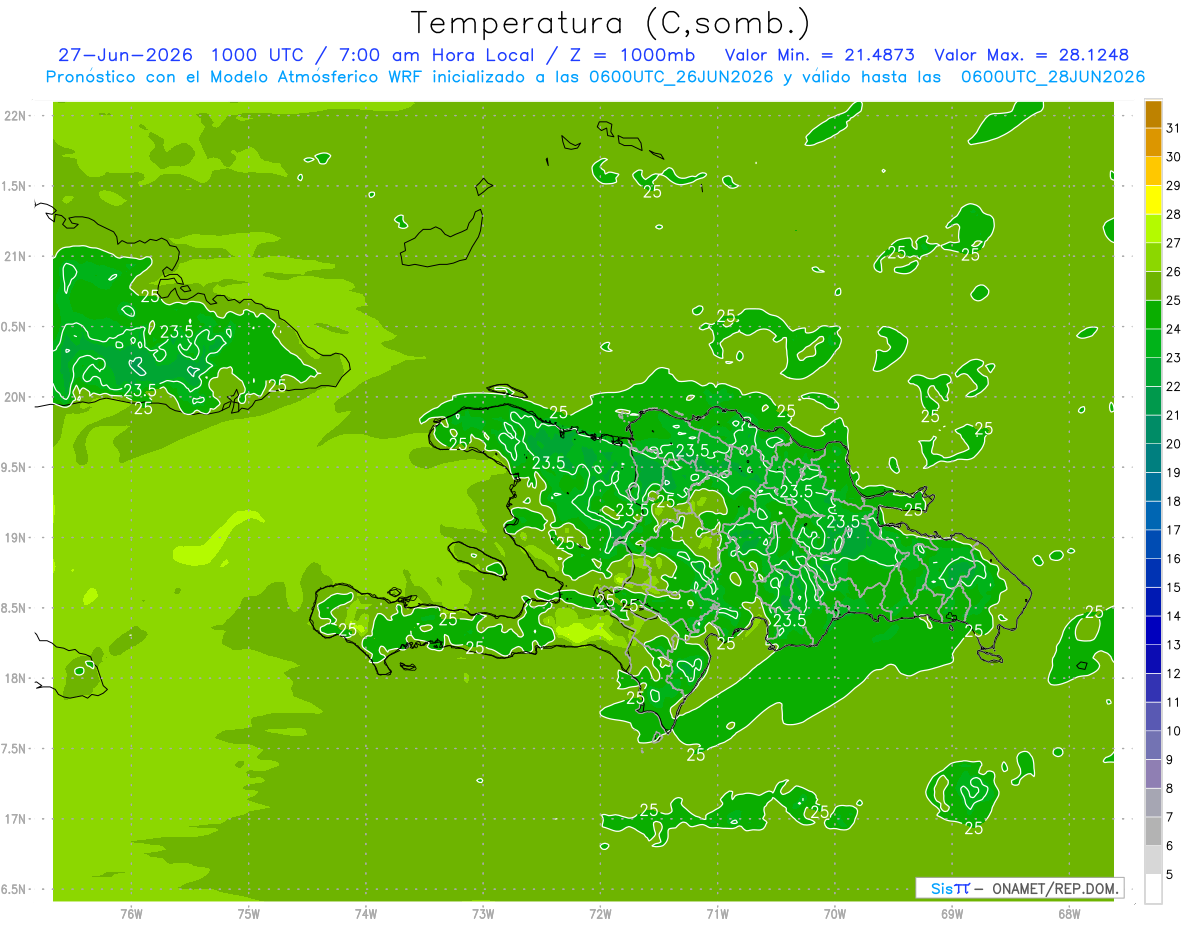1200x927 pixels.
Task: Click the "70W" longitude label
Action: (835, 913)
